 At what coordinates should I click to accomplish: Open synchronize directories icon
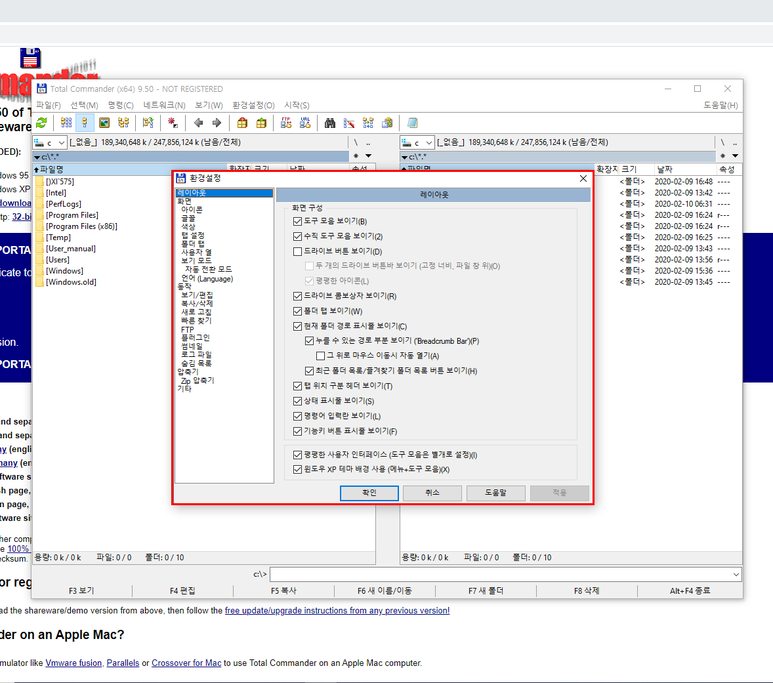coord(368,123)
